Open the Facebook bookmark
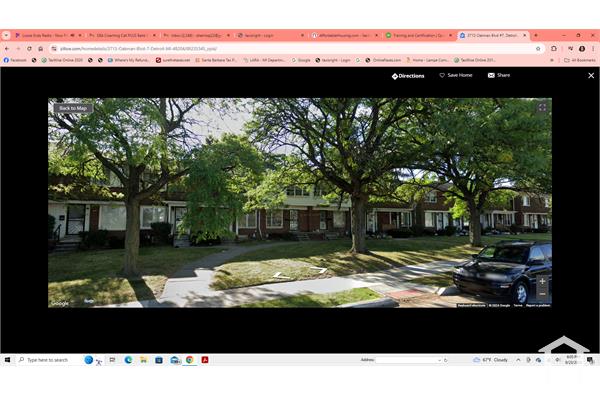 click(15, 60)
